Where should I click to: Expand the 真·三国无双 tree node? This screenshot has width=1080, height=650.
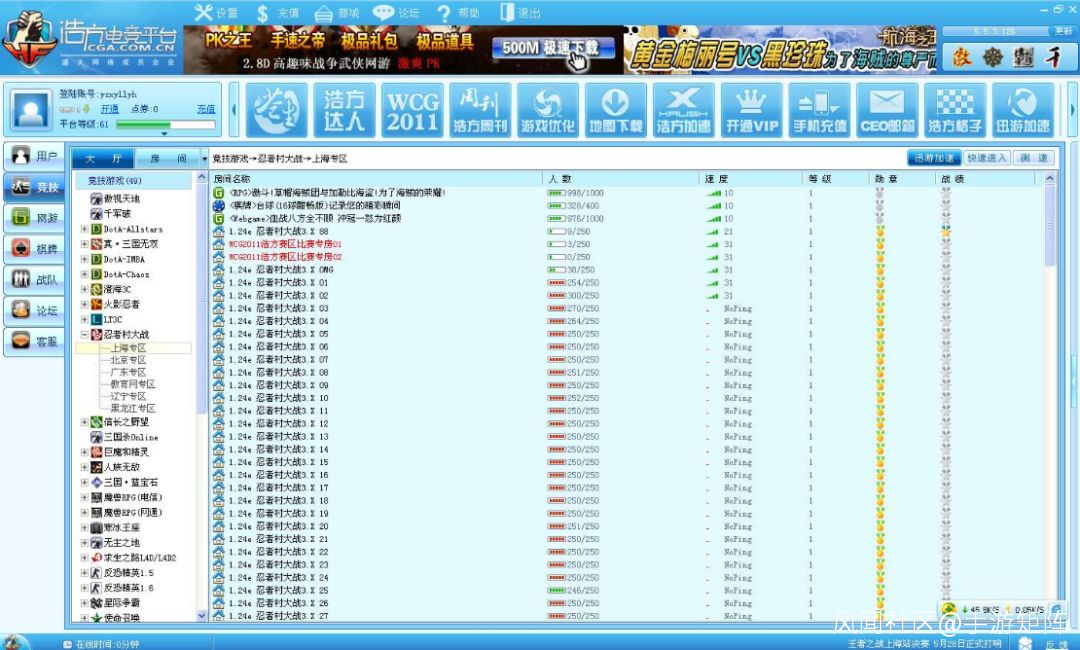(x=84, y=244)
